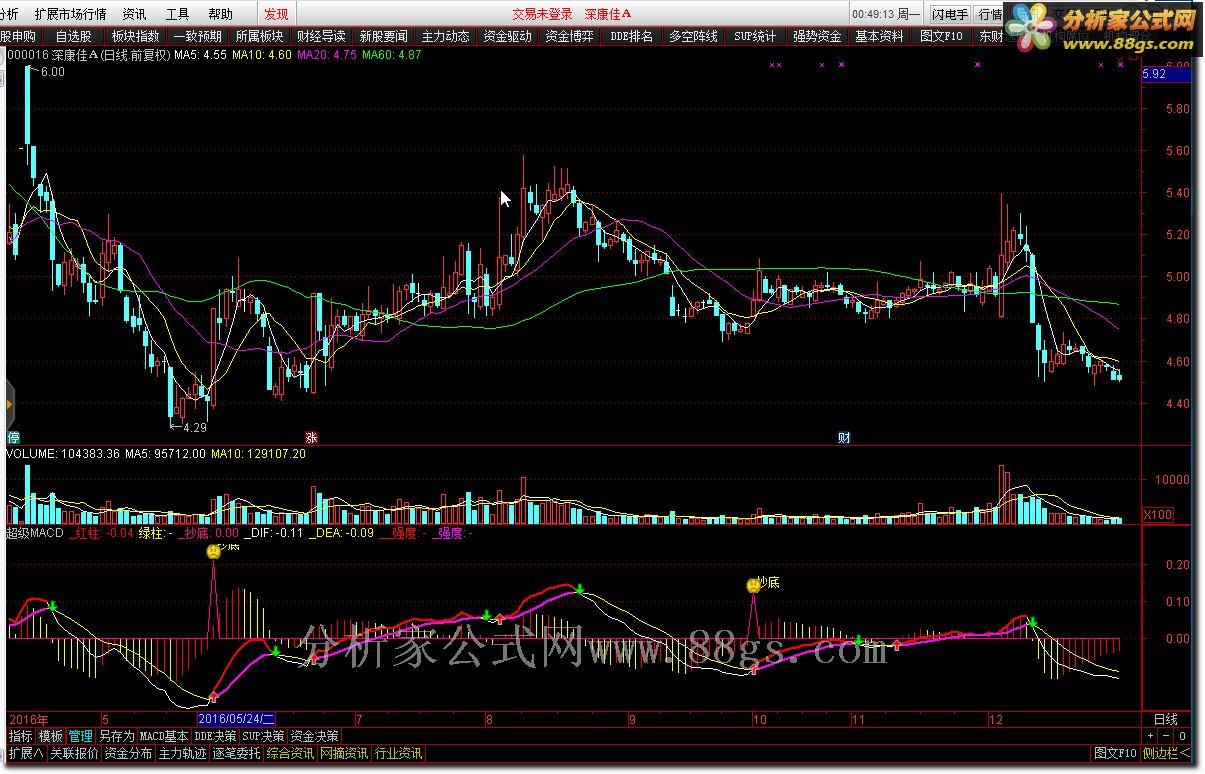Open the 财经导读 toolbar tab
1205x774 pixels.
321,36
